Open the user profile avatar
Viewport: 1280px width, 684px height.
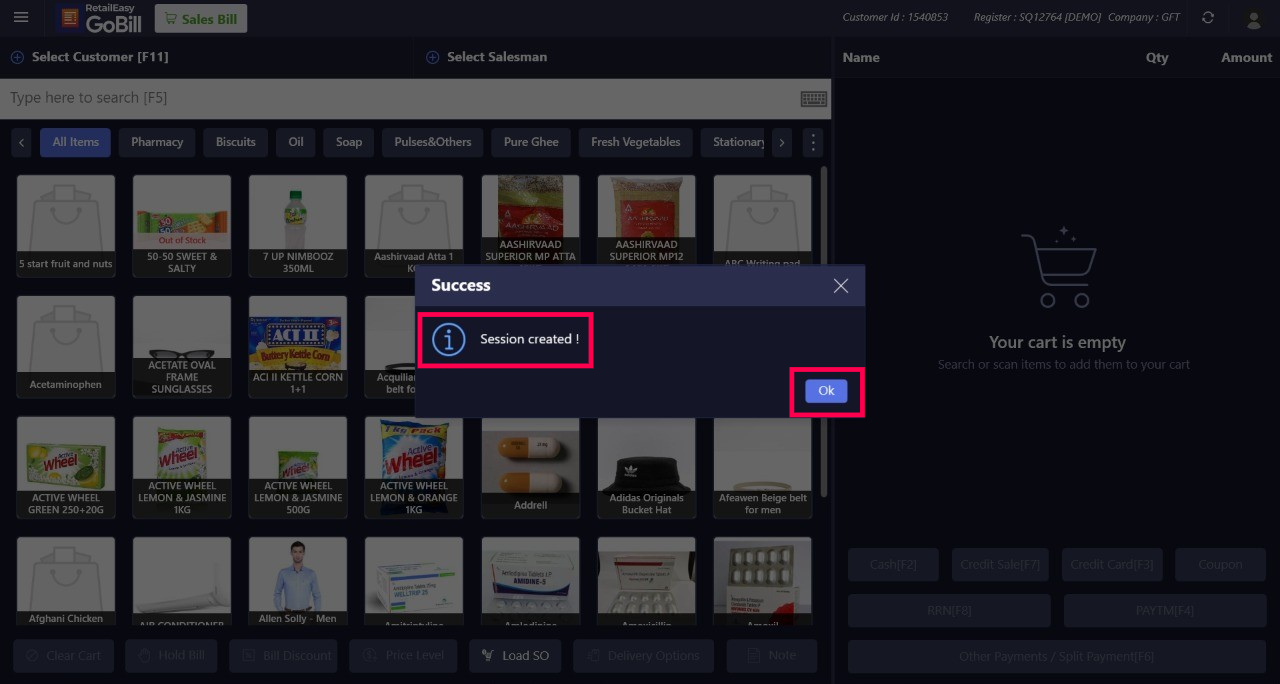(x=1252, y=18)
